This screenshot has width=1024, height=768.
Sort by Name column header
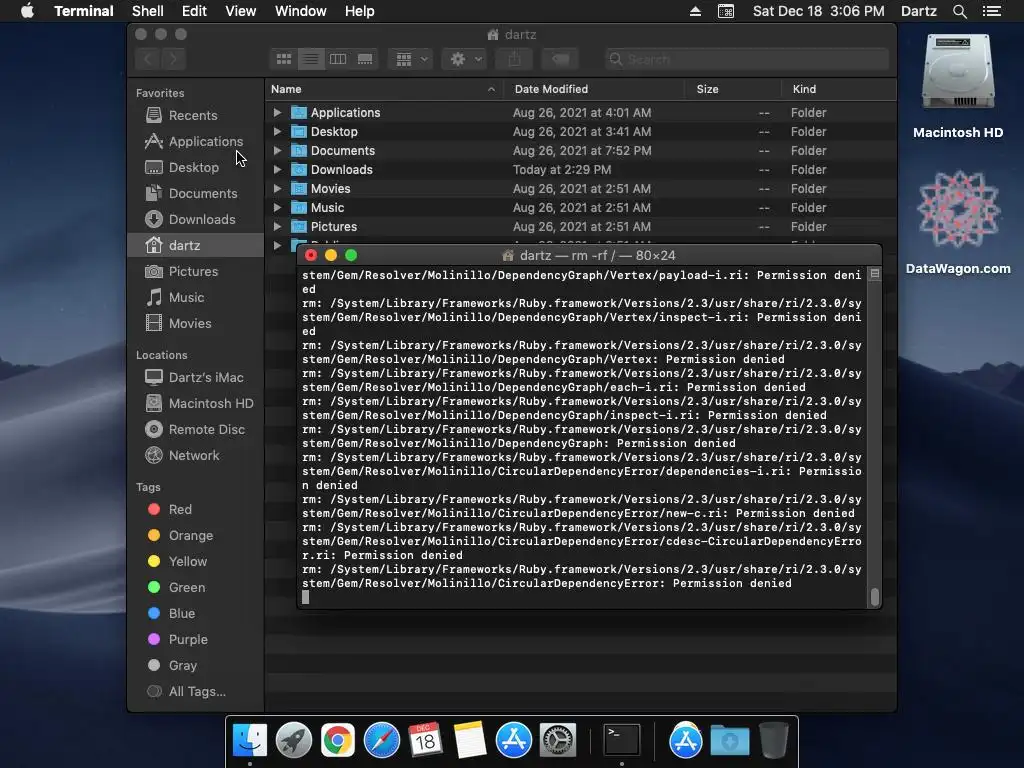(x=384, y=89)
